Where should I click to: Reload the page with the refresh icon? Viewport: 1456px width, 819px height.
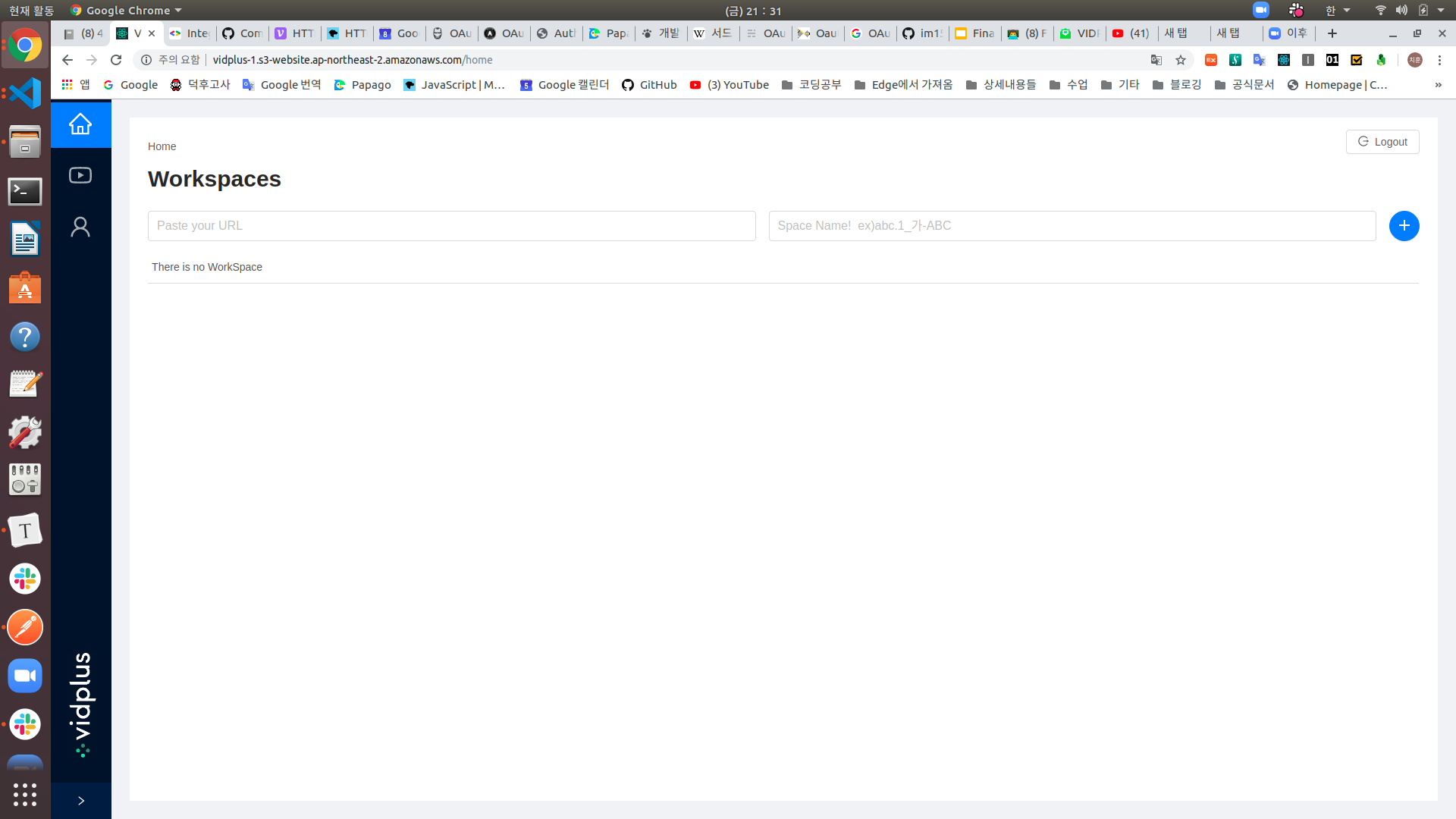coord(116,60)
